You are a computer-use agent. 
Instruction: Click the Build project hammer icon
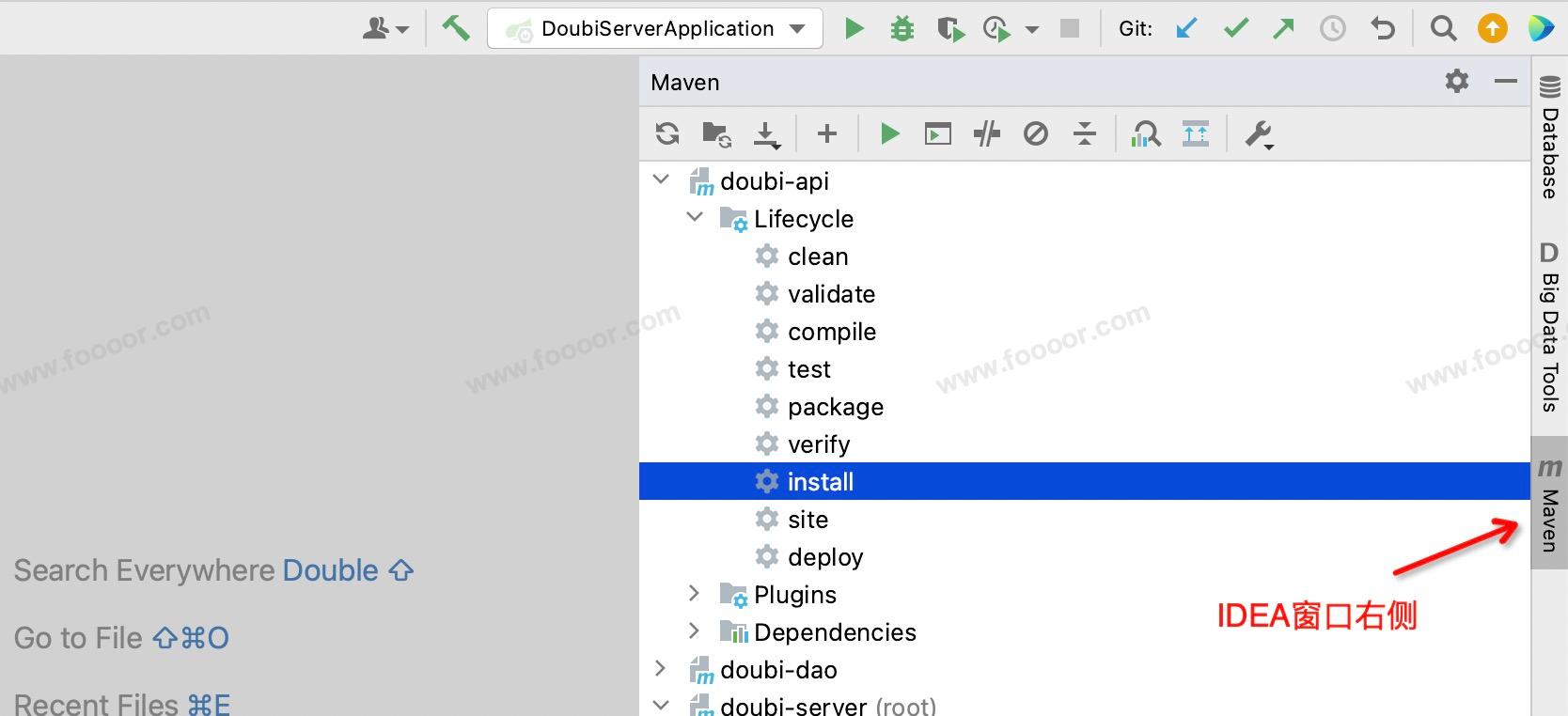[456, 28]
